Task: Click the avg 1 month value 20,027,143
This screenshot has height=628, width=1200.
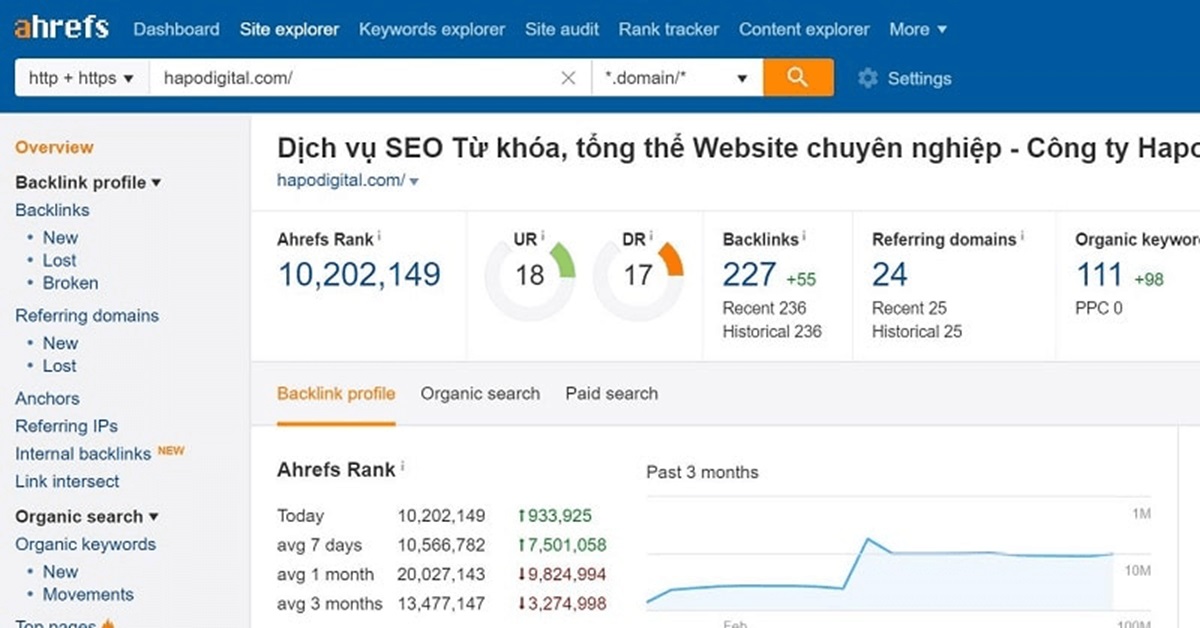Action: click(x=441, y=574)
